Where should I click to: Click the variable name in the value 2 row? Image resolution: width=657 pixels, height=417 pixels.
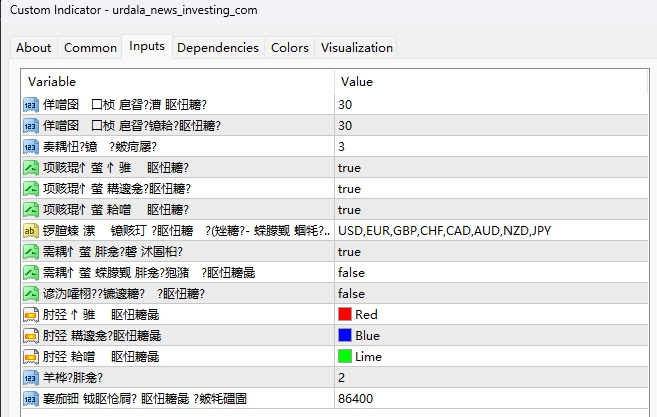click(72, 378)
